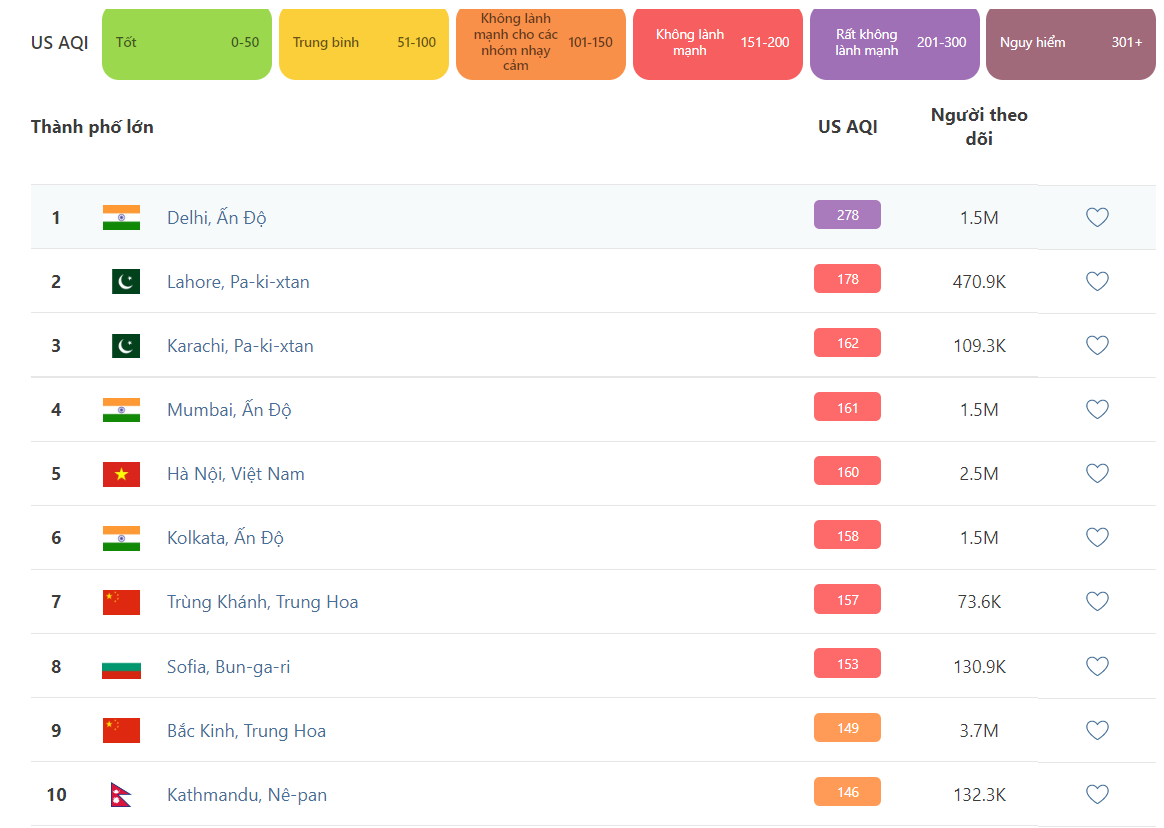Click the 160 AQI badge for Hà Nội
This screenshot has height=828, width=1164.
click(x=847, y=471)
